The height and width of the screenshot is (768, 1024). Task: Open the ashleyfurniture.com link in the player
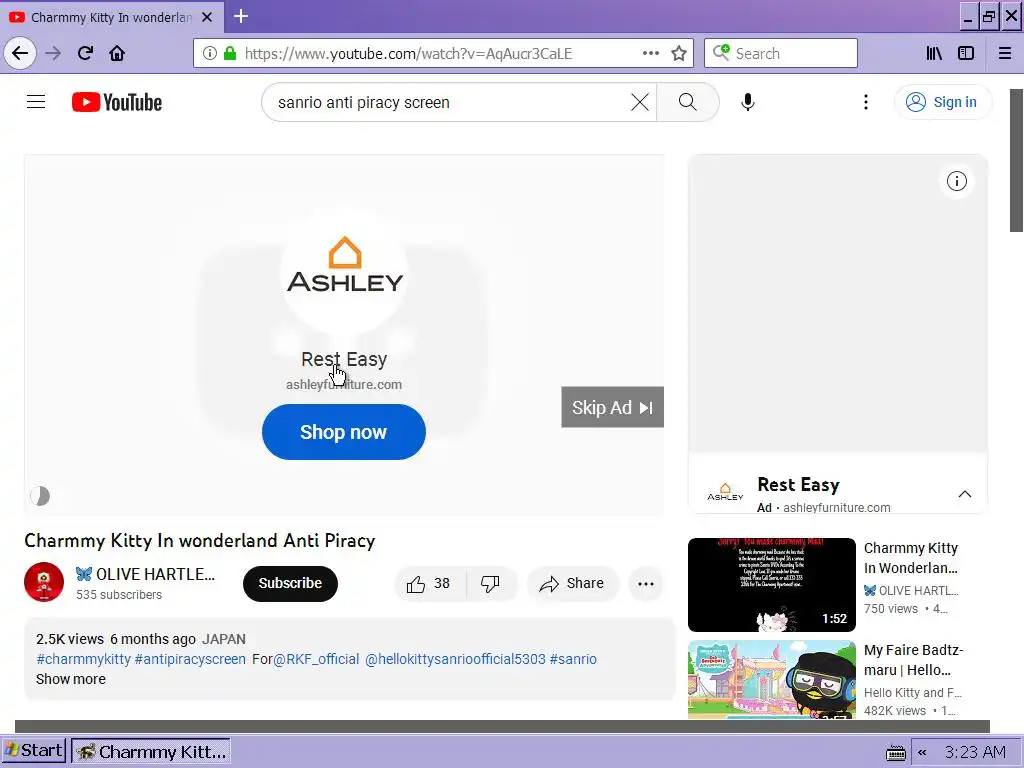click(x=344, y=385)
